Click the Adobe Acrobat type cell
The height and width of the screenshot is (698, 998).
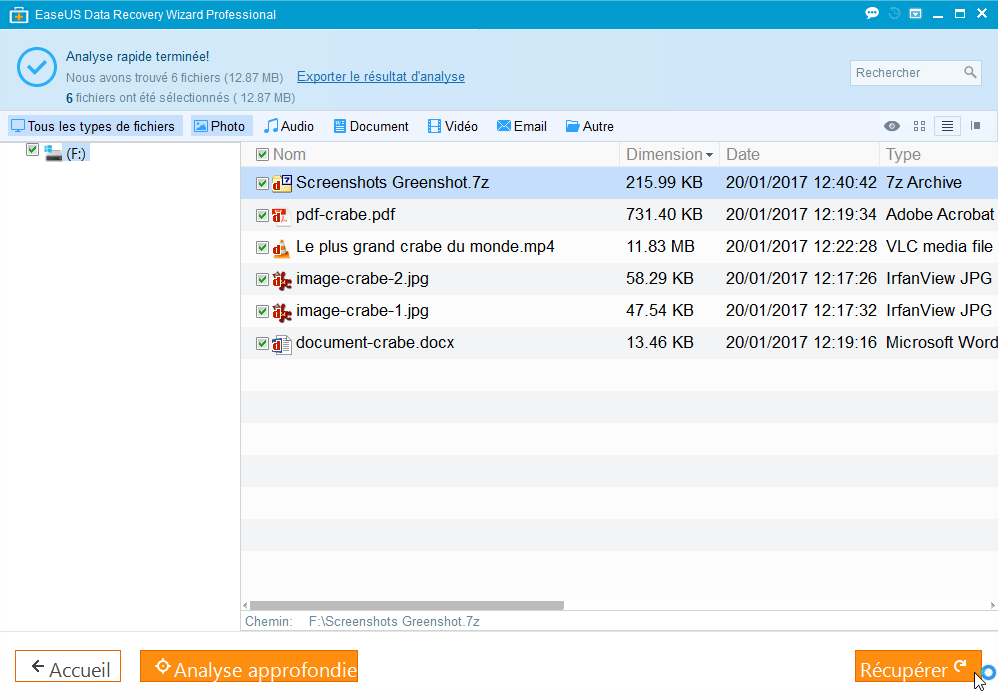(939, 214)
